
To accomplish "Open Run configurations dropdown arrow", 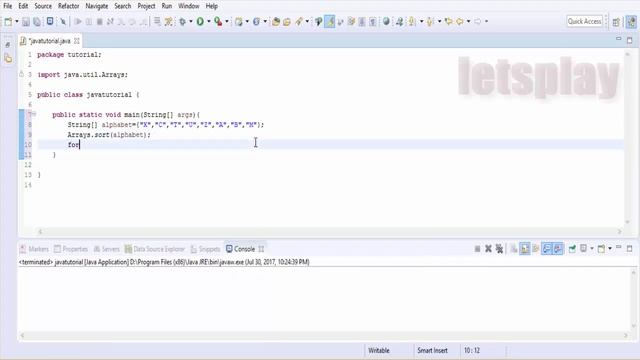I will click(209, 22).
